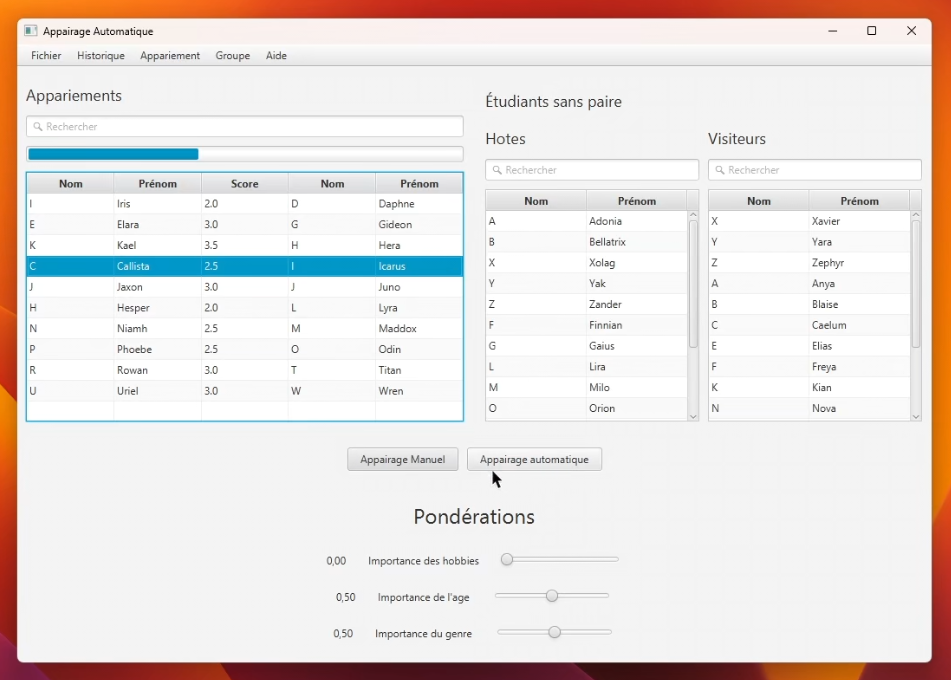Select Zephyr in the Visiteurs table
Image resolution: width=951 pixels, height=680 pixels.
(x=828, y=263)
